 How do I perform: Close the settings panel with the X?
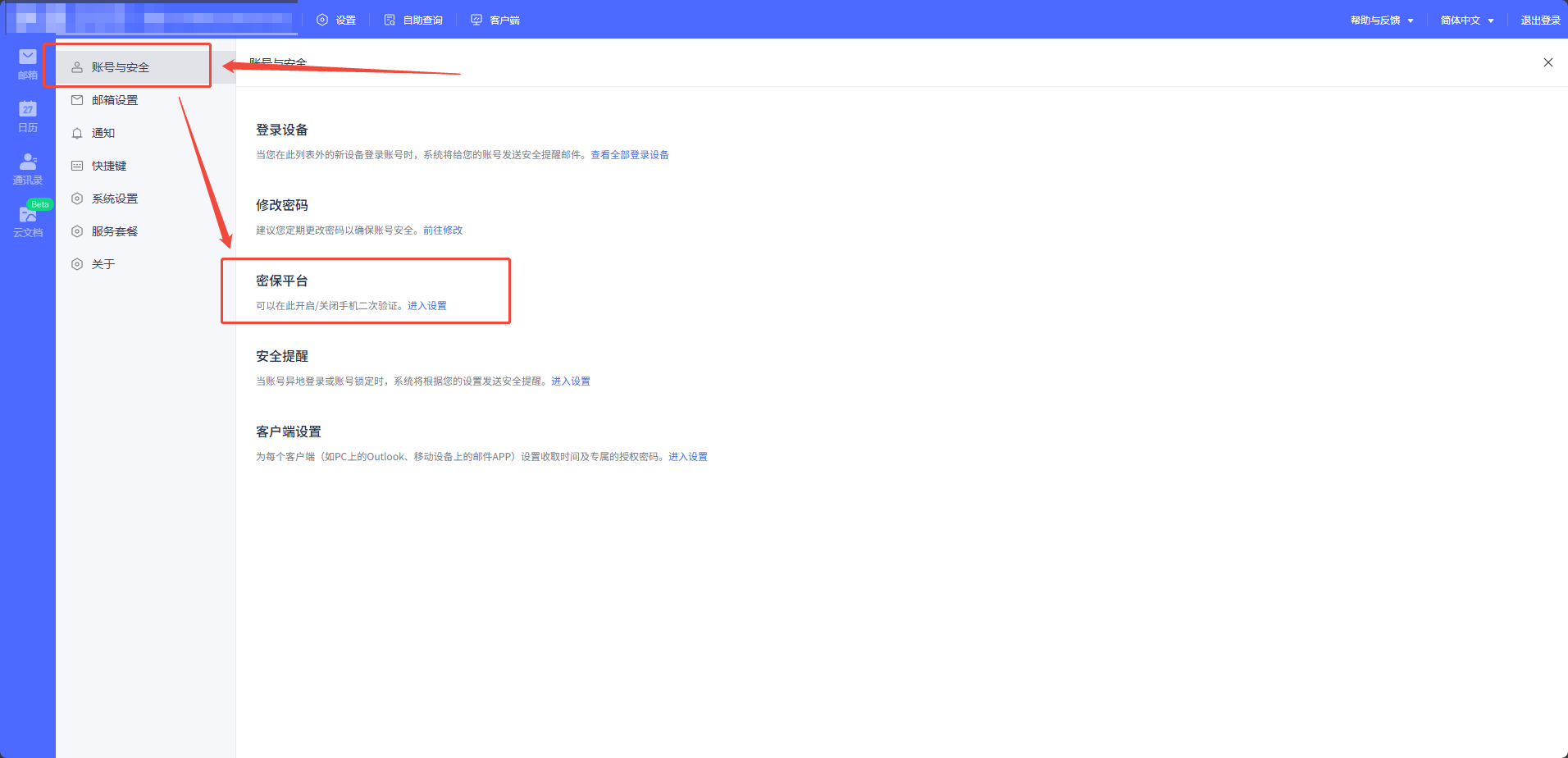[1548, 62]
